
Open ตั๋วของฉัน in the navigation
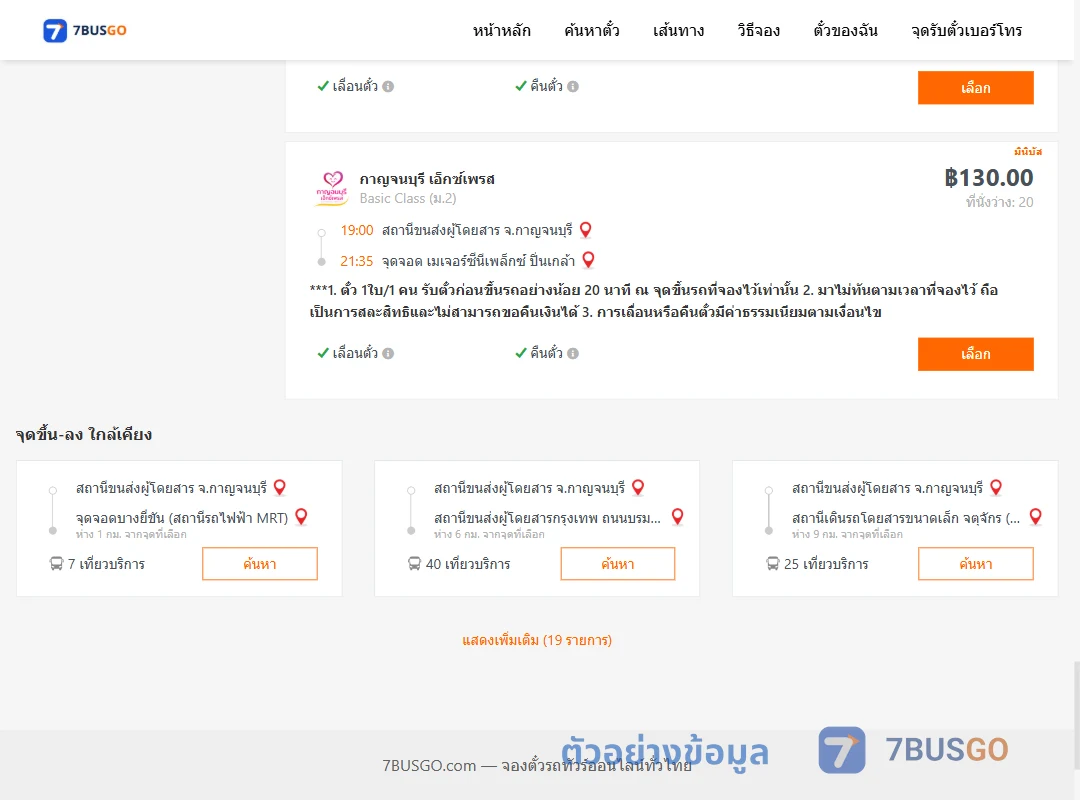click(x=845, y=30)
